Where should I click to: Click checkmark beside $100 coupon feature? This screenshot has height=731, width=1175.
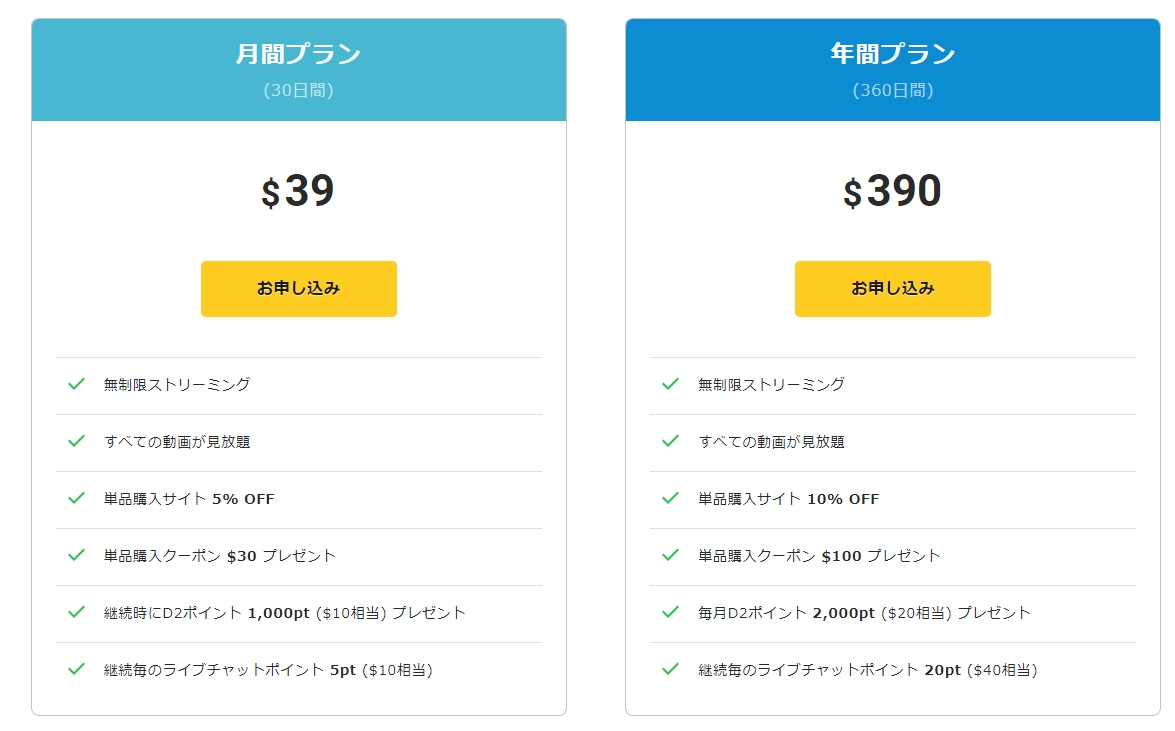(x=671, y=555)
